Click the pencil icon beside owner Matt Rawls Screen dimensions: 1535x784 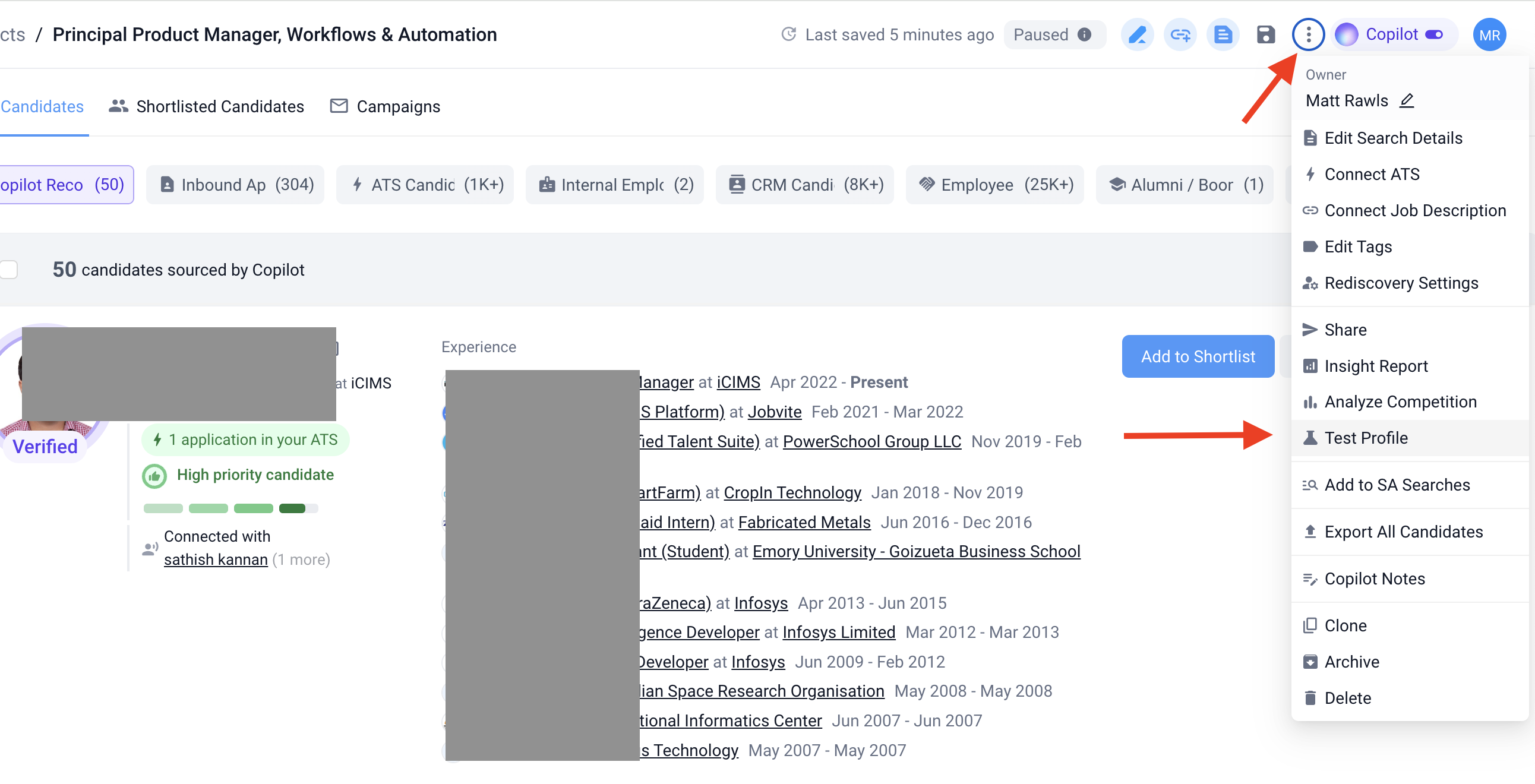(x=1407, y=100)
